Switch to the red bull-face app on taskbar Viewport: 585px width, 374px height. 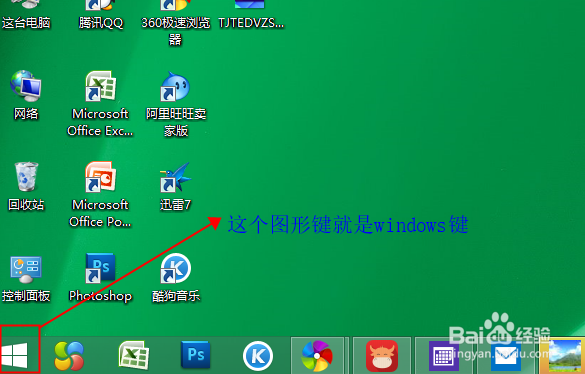pos(381,356)
